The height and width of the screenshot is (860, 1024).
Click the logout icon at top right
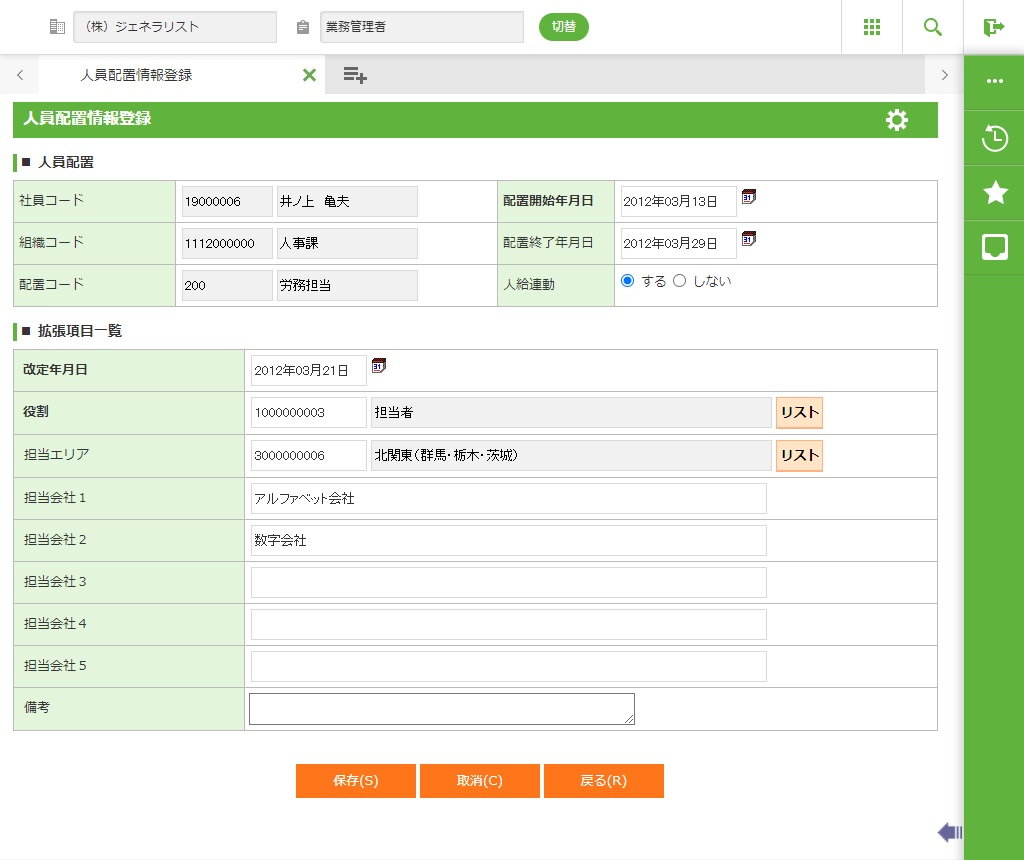993,27
